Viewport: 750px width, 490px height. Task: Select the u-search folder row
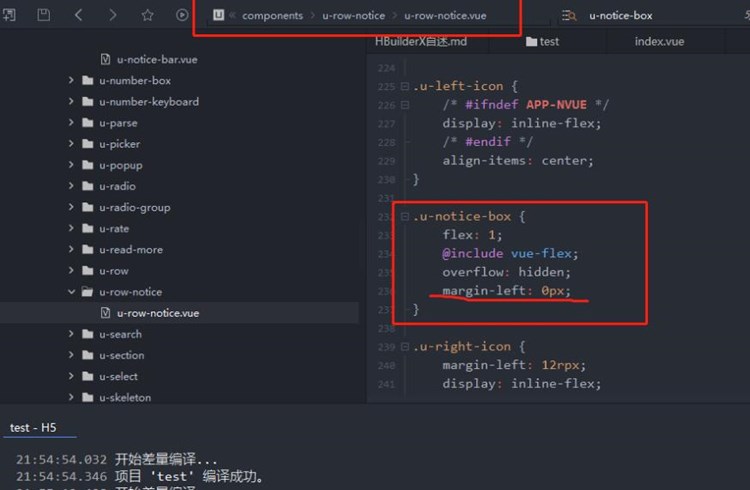pos(121,334)
